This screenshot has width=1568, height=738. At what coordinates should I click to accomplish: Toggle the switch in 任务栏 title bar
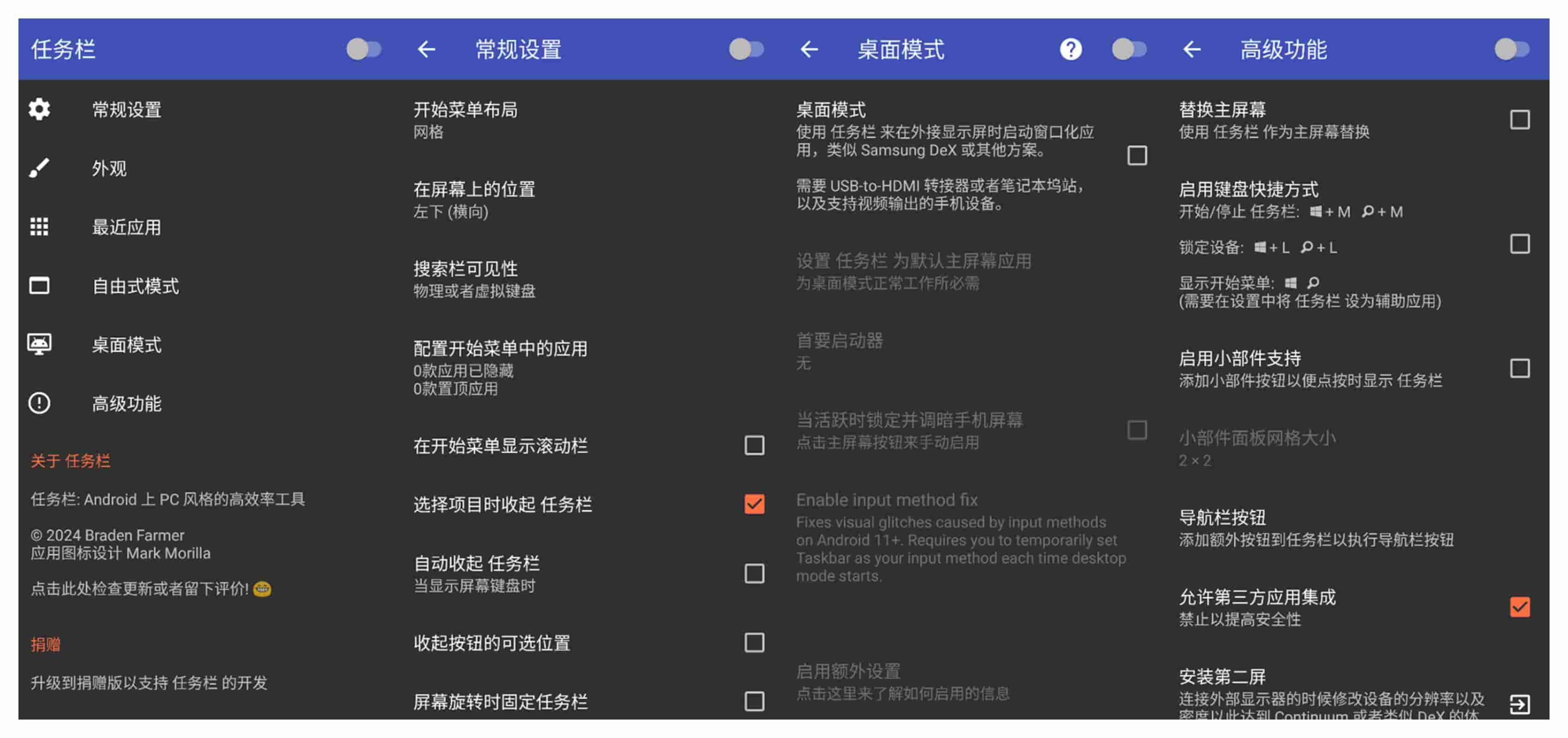click(x=364, y=49)
